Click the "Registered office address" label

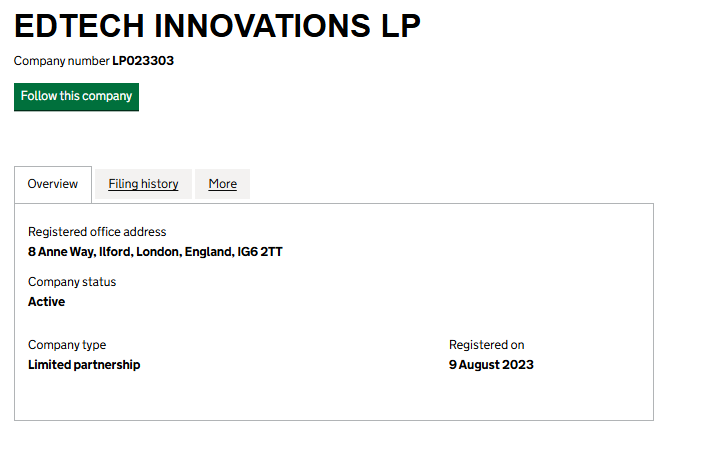97,232
